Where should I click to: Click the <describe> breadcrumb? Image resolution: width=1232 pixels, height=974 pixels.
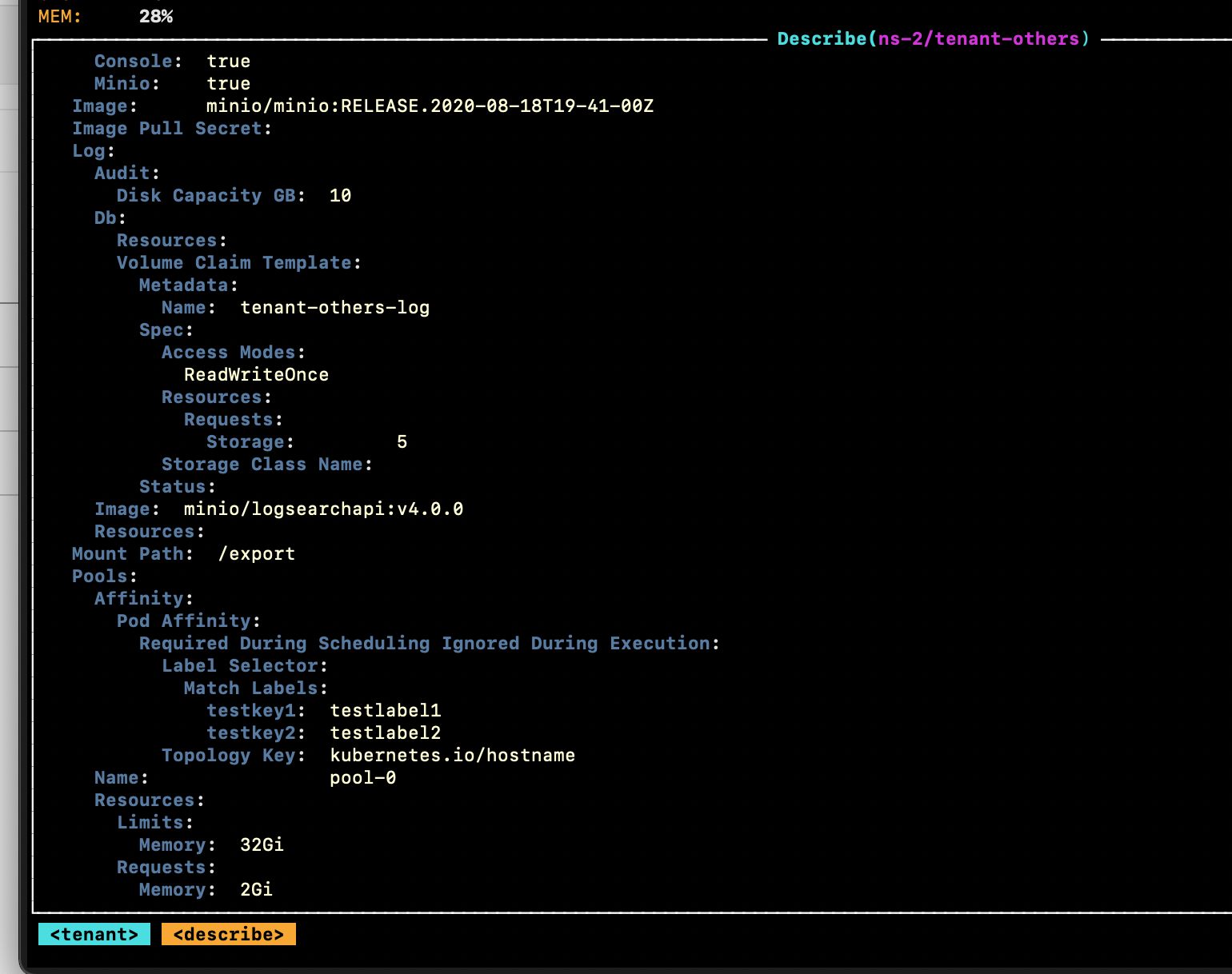tap(229, 934)
